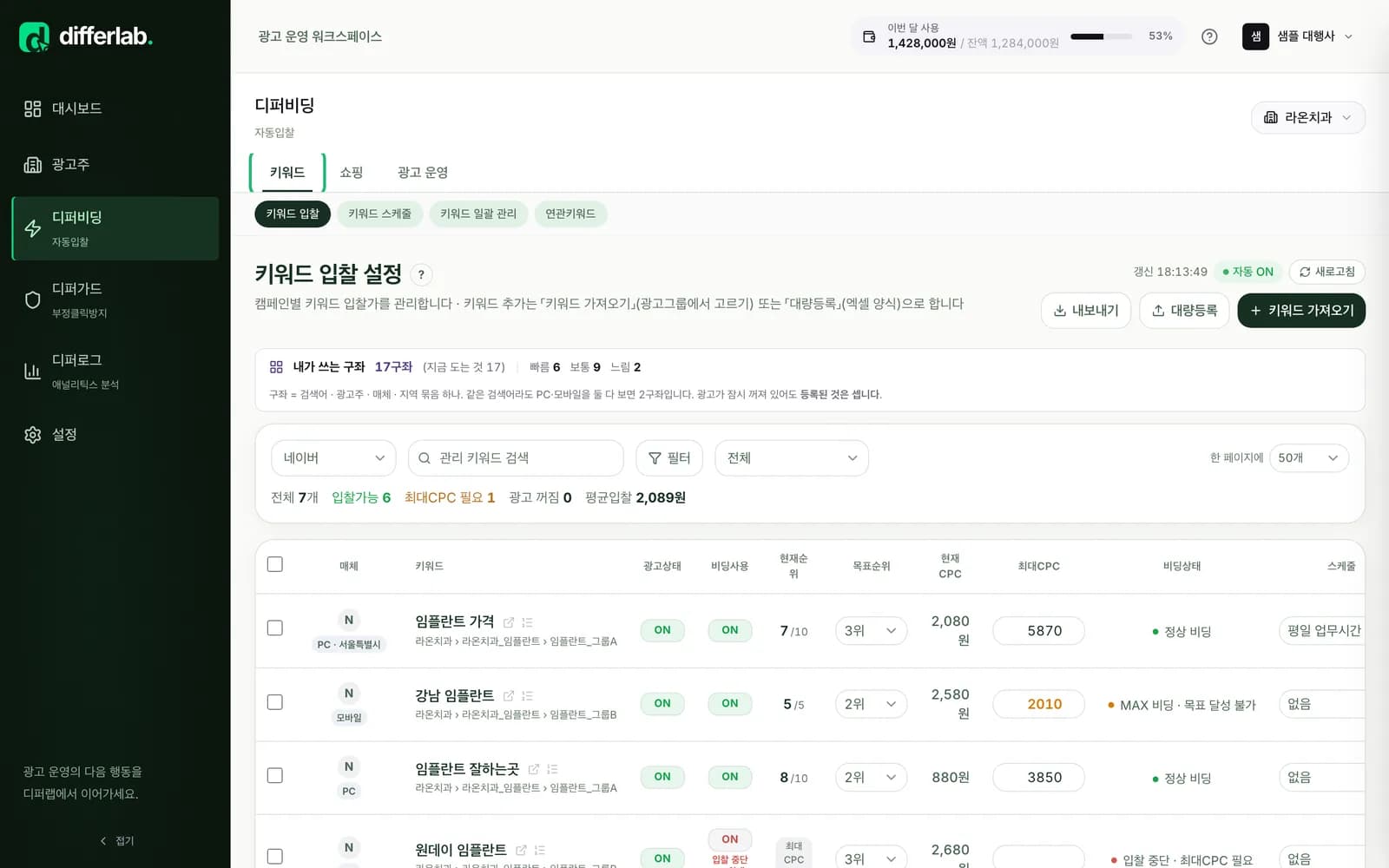This screenshot has height=868, width=1389.
Task: Open 목표순위 3위 dropdown for 임플란트 가격
Action: (871, 630)
